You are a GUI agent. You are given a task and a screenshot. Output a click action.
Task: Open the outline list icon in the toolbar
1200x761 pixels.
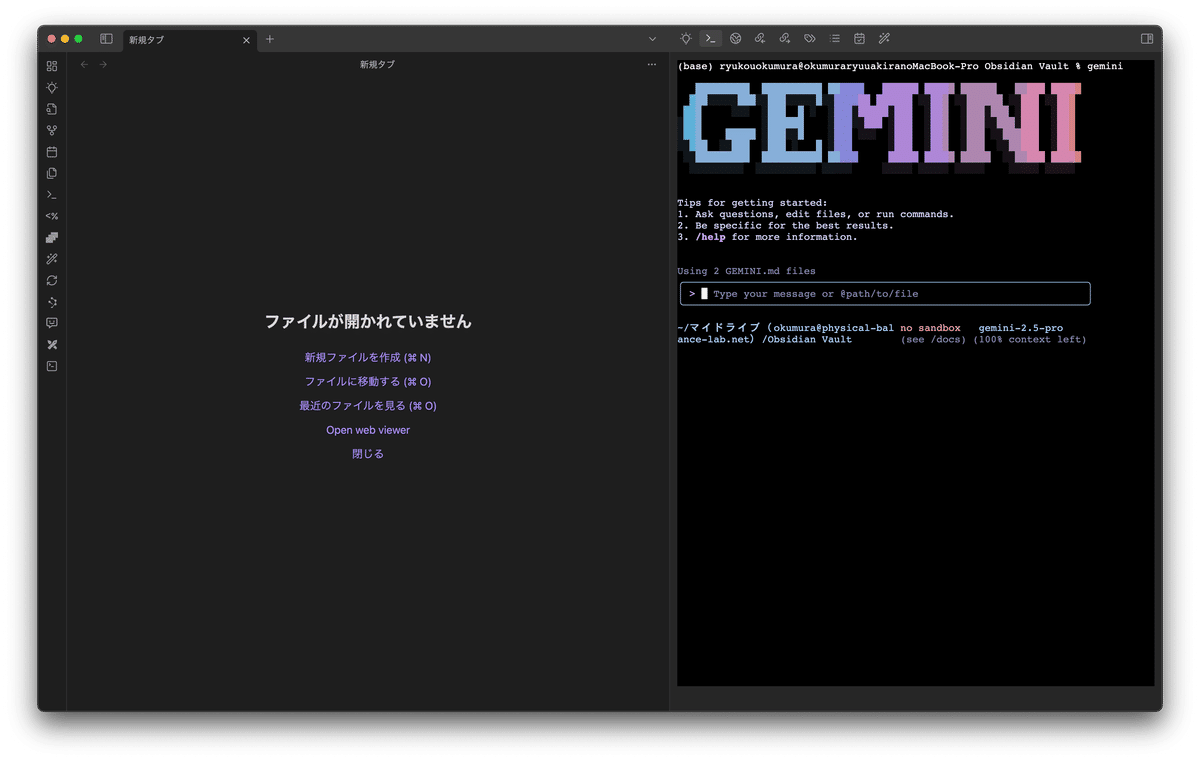pos(835,38)
